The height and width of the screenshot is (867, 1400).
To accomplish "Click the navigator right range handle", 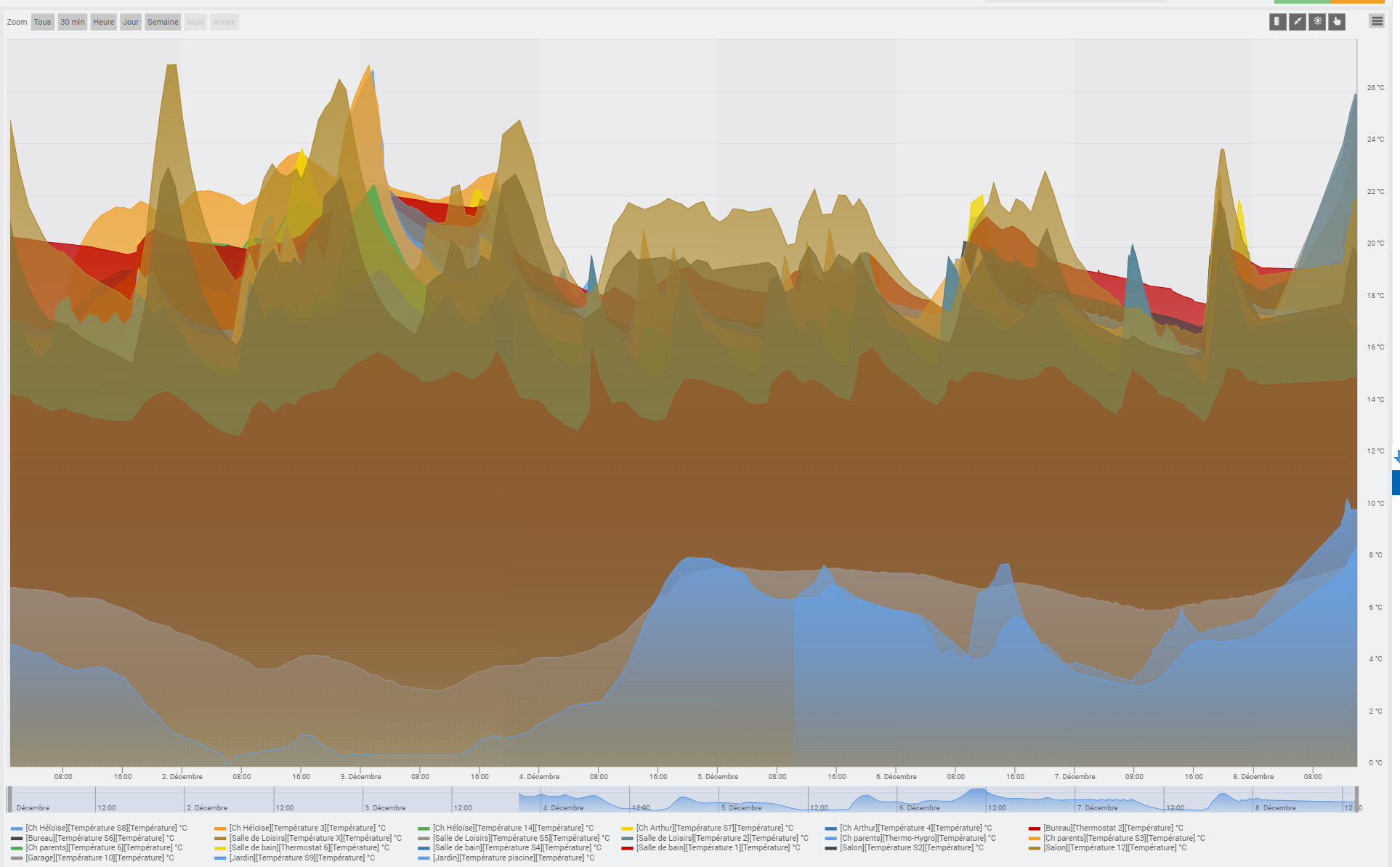I will (1356, 799).
